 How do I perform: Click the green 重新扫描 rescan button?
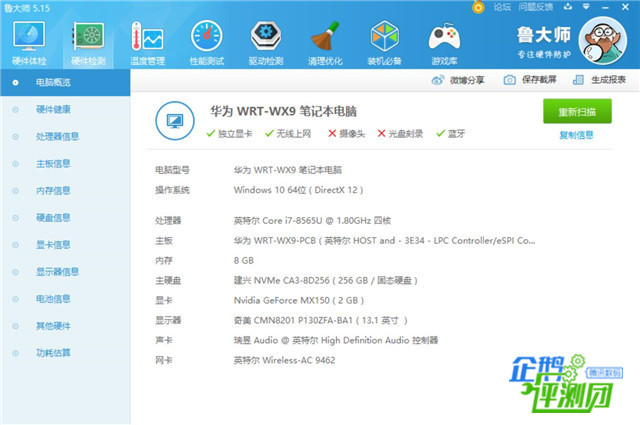(x=577, y=111)
